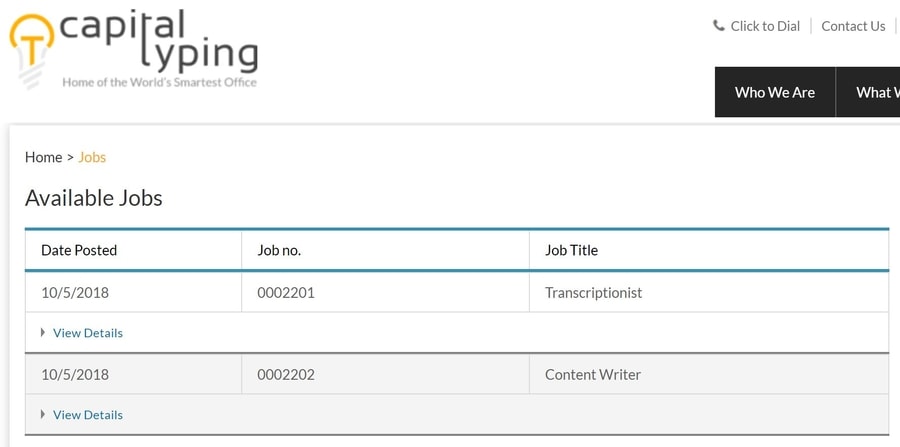
Task: Click the phone icon beside Click to Dial
Action: [x=719, y=26]
